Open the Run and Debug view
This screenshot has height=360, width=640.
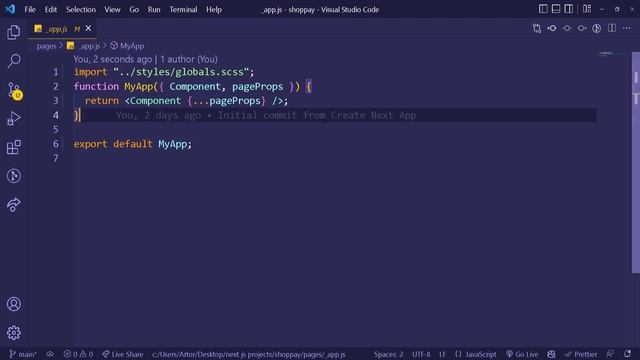coord(13,118)
